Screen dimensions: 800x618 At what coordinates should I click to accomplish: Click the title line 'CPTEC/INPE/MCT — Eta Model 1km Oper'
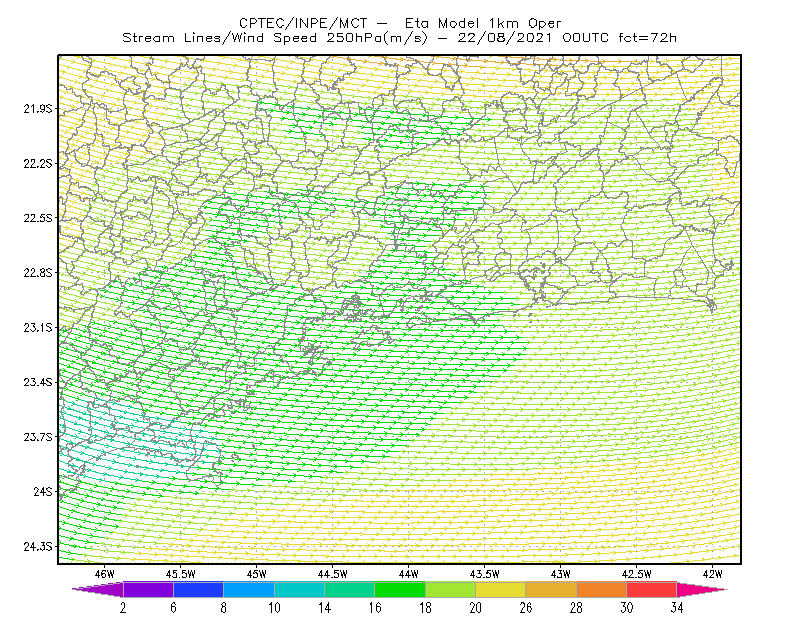(x=400, y=23)
